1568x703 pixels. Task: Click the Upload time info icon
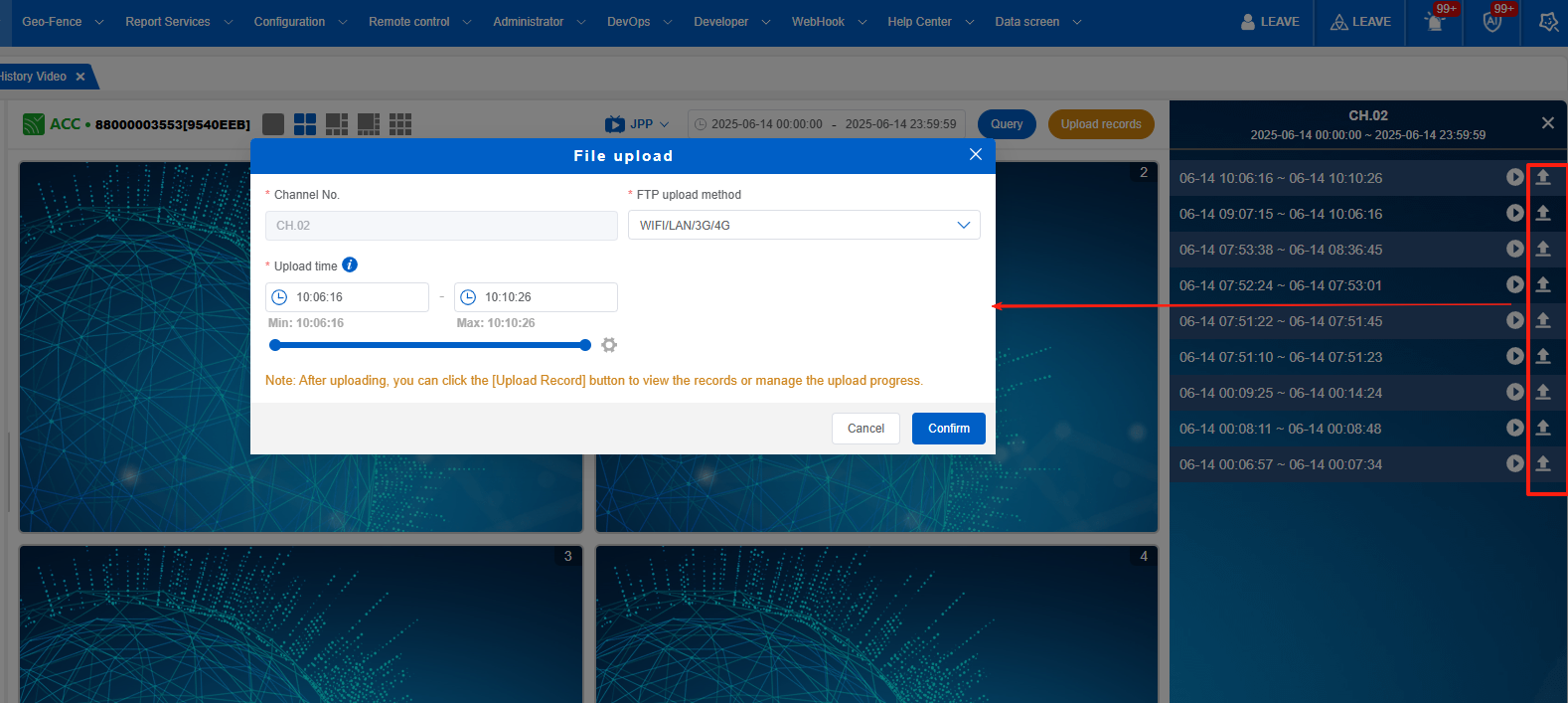click(x=350, y=264)
